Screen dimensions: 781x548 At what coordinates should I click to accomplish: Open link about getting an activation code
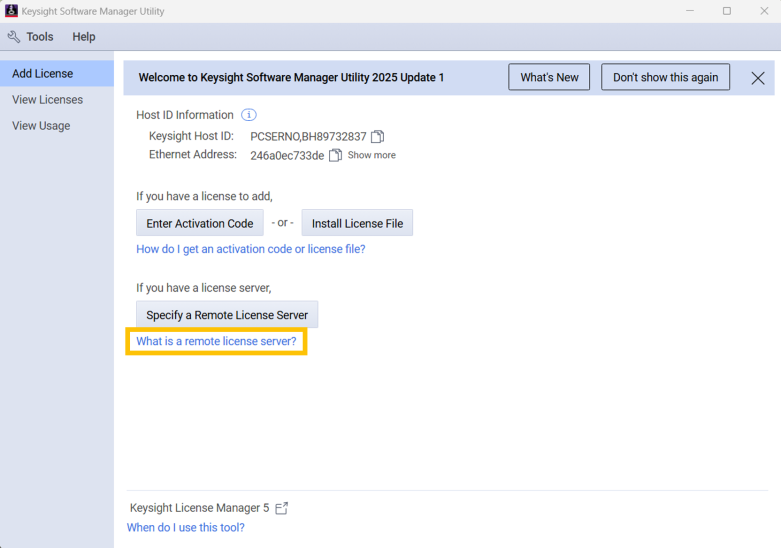[251, 249]
